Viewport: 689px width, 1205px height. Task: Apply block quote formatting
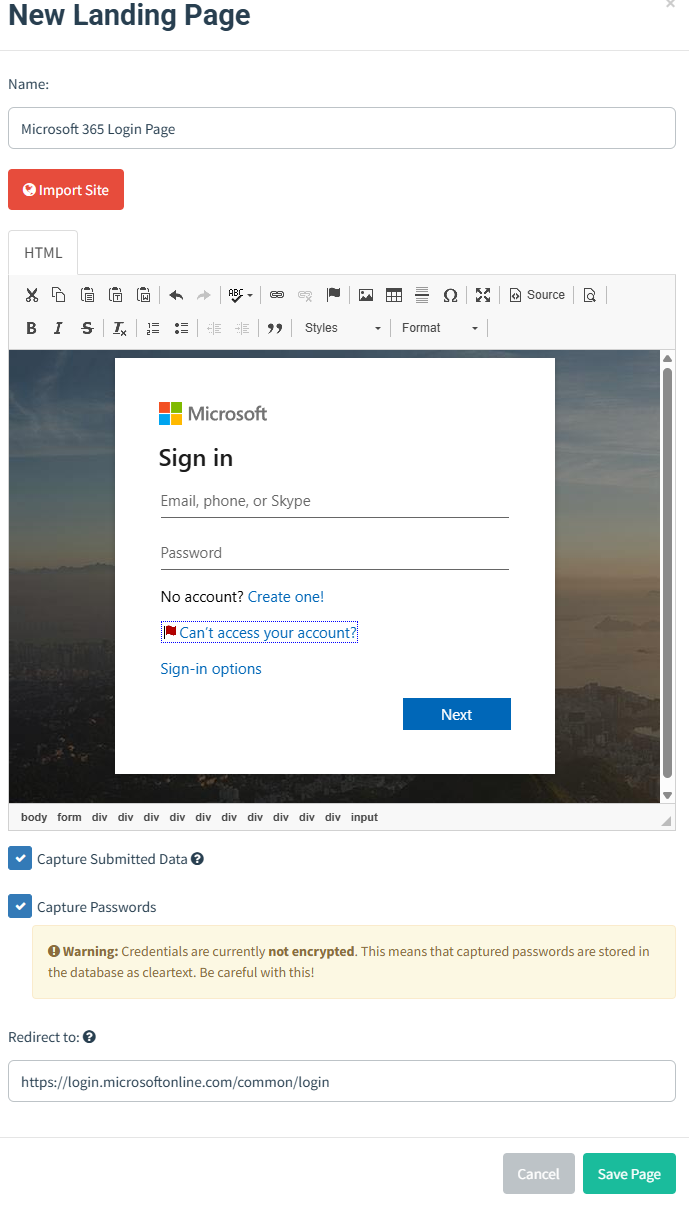(x=275, y=328)
